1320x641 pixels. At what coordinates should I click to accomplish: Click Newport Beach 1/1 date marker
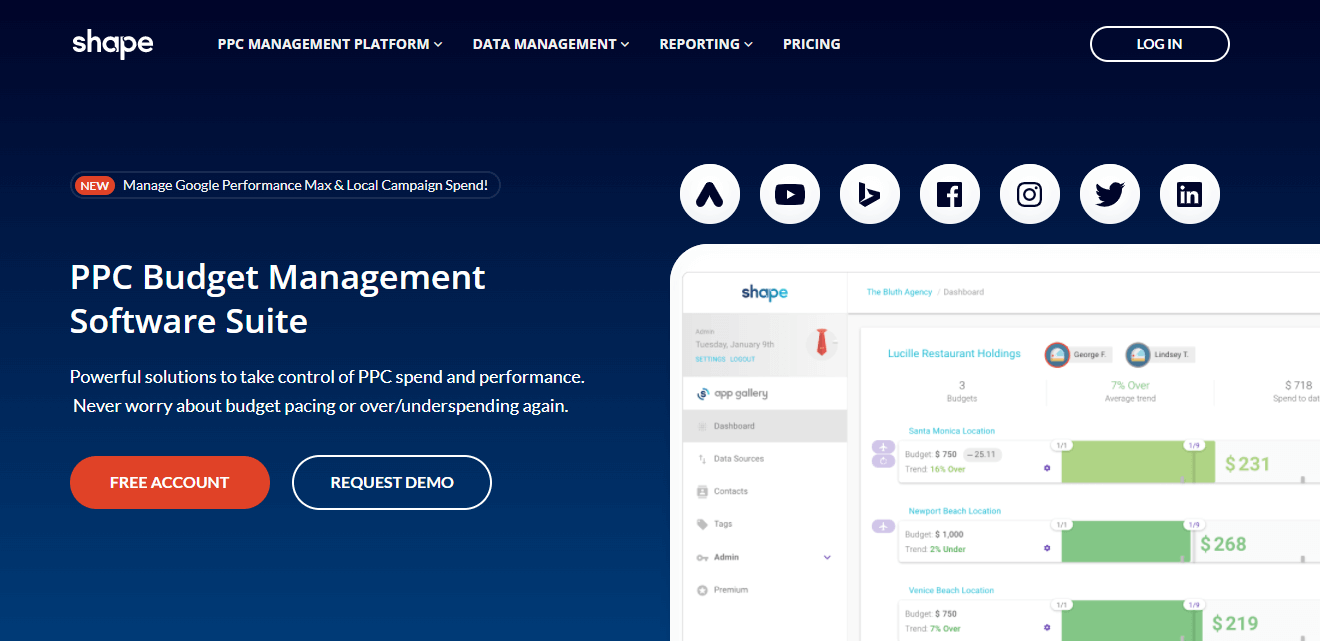[1061, 524]
